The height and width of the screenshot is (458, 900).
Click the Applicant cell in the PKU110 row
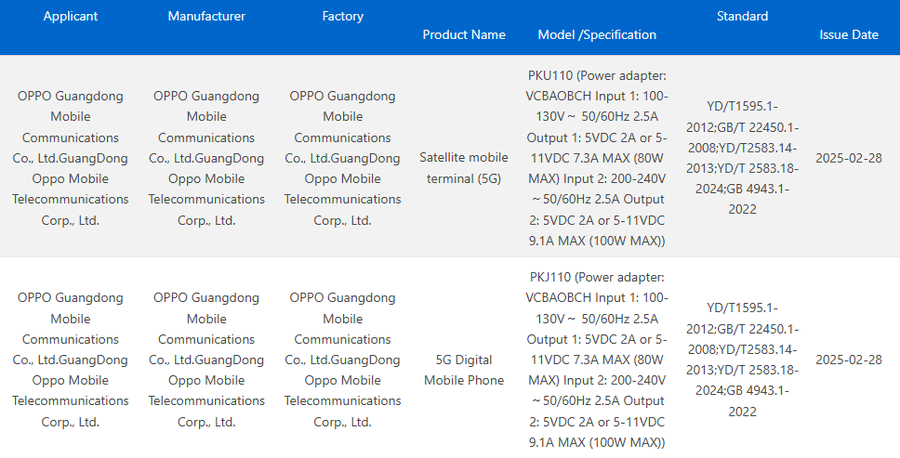coord(70,158)
